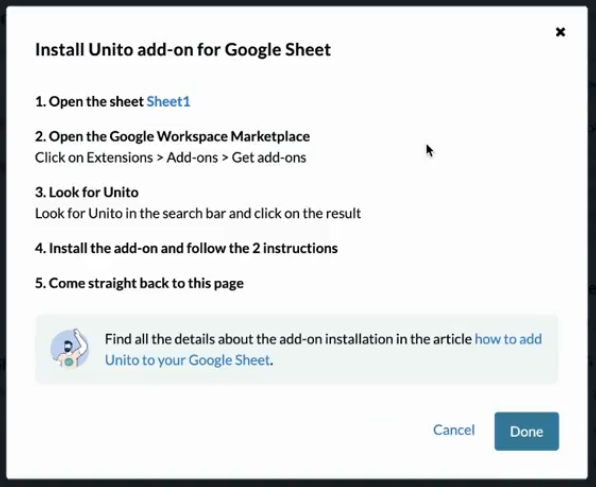Click the 'Get add-ons' text in the instructions
The image size is (596, 487).
click(269, 157)
